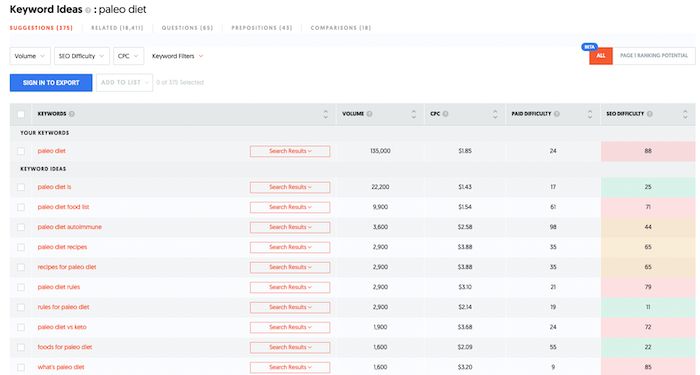Tick checkbox for 'paleo diet recipes'
This screenshot has height=375, width=700.
click(21, 247)
